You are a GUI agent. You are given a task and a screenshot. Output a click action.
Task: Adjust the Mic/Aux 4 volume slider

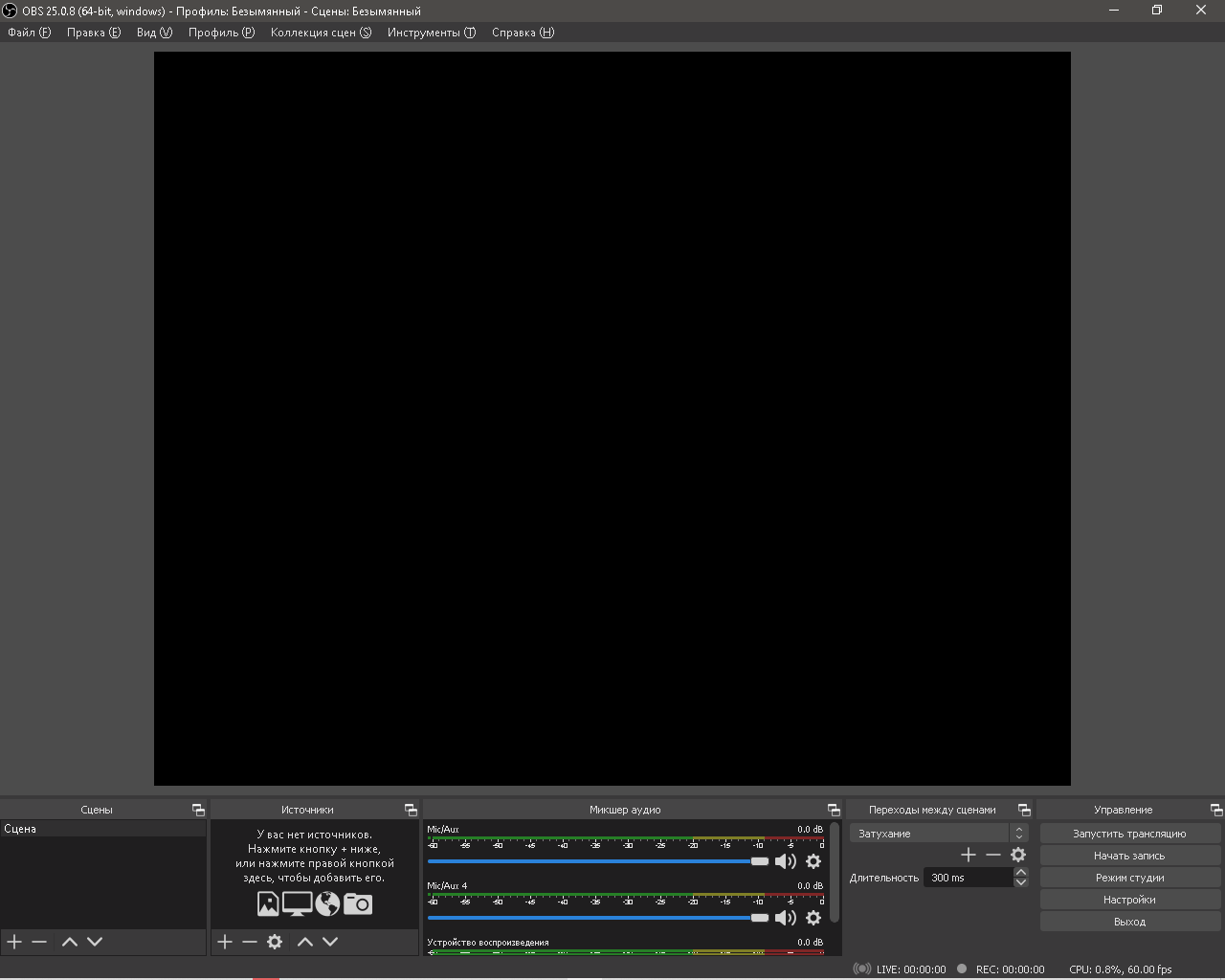click(x=598, y=918)
